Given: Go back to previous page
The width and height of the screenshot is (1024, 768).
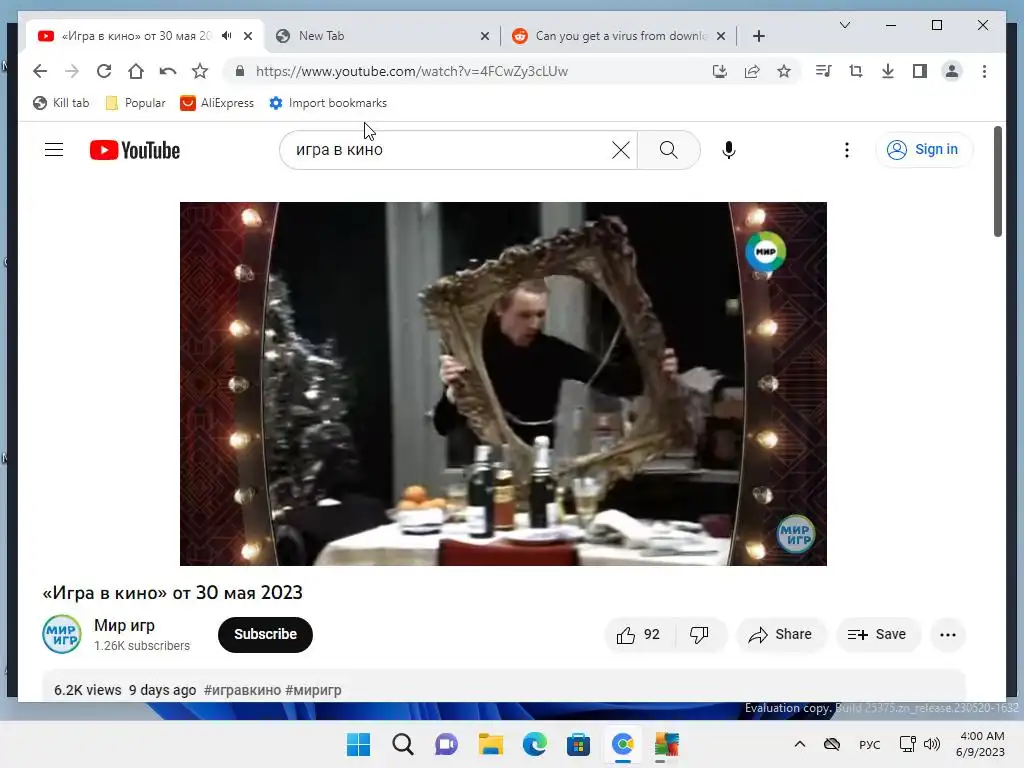Looking at the screenshot, I should (x=40, y=71).
